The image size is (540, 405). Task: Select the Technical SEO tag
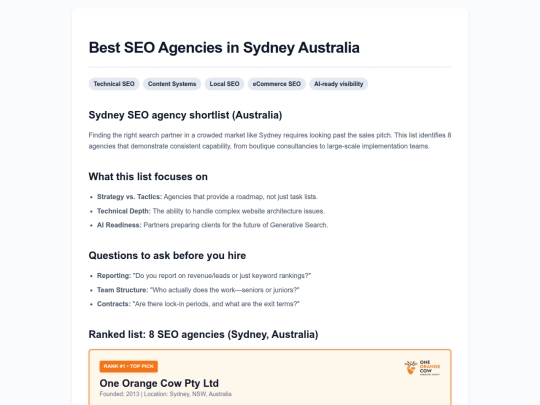coord(114,84)
